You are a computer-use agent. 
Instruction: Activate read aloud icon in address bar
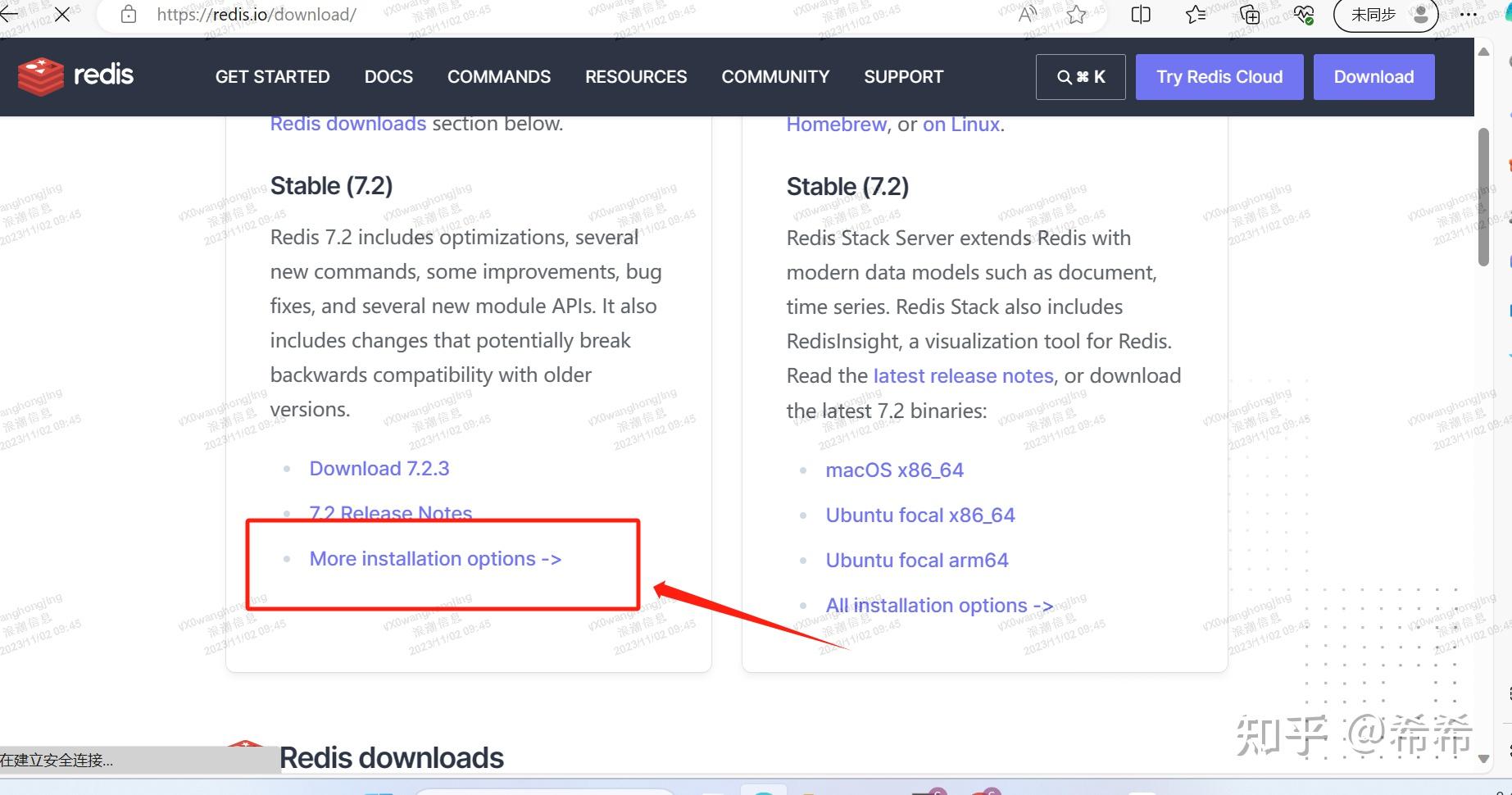click(x=1026, y=14)
